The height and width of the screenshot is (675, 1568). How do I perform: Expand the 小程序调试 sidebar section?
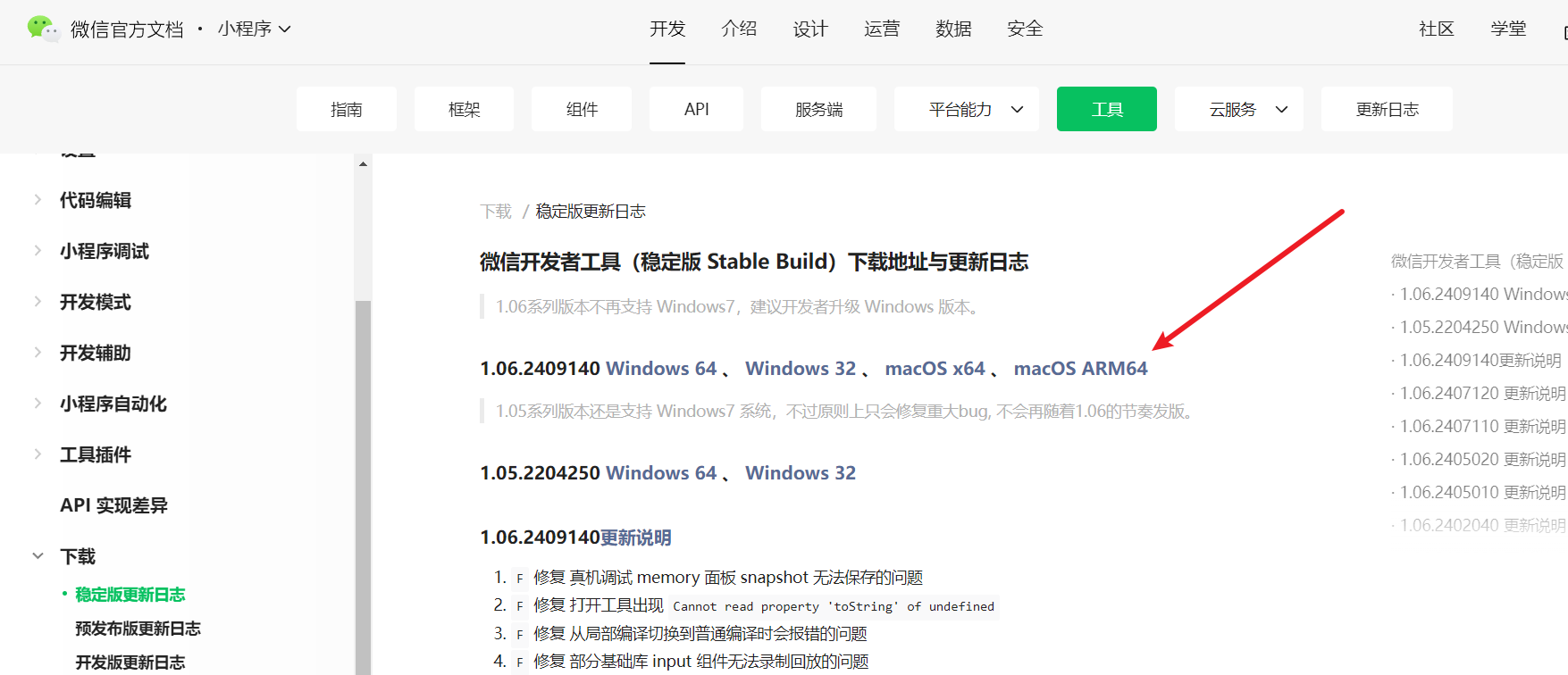coord(105,251)
